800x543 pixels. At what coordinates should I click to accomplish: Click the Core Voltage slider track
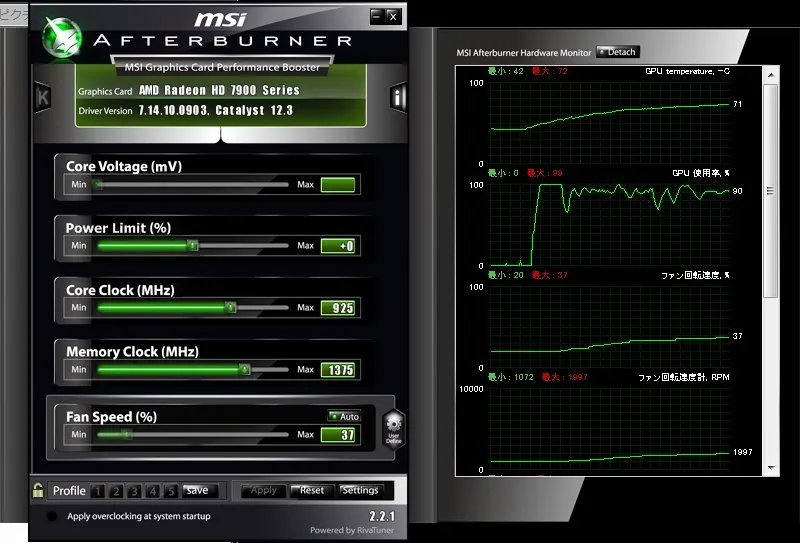193,184
